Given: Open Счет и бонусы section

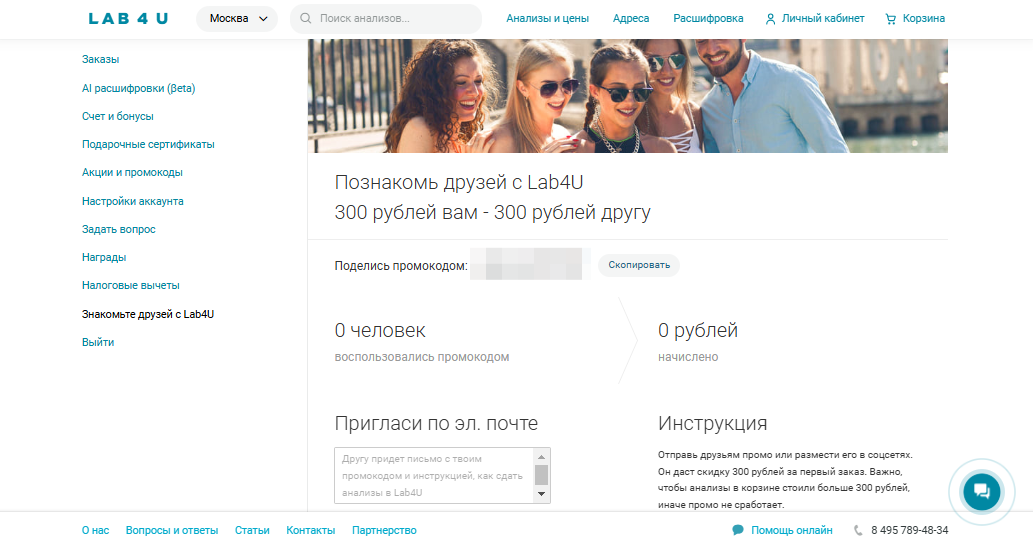Looking at the screenshot, I should click(x=118, y=116).
